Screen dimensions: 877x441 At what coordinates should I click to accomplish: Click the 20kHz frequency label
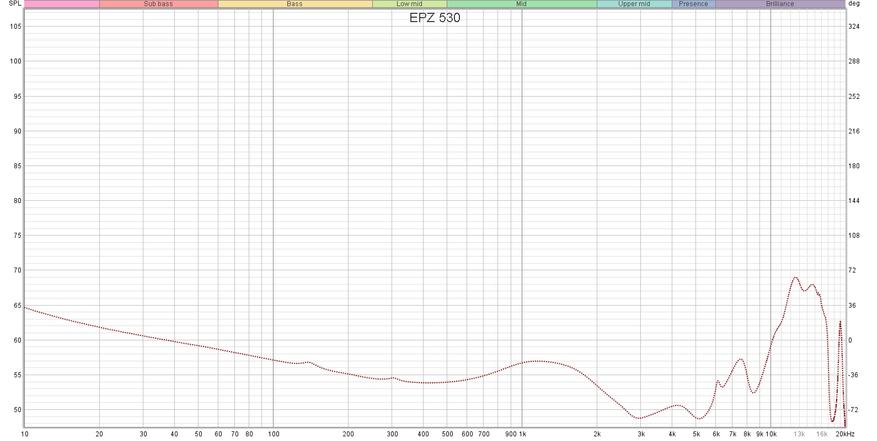(x=845, y=434)
